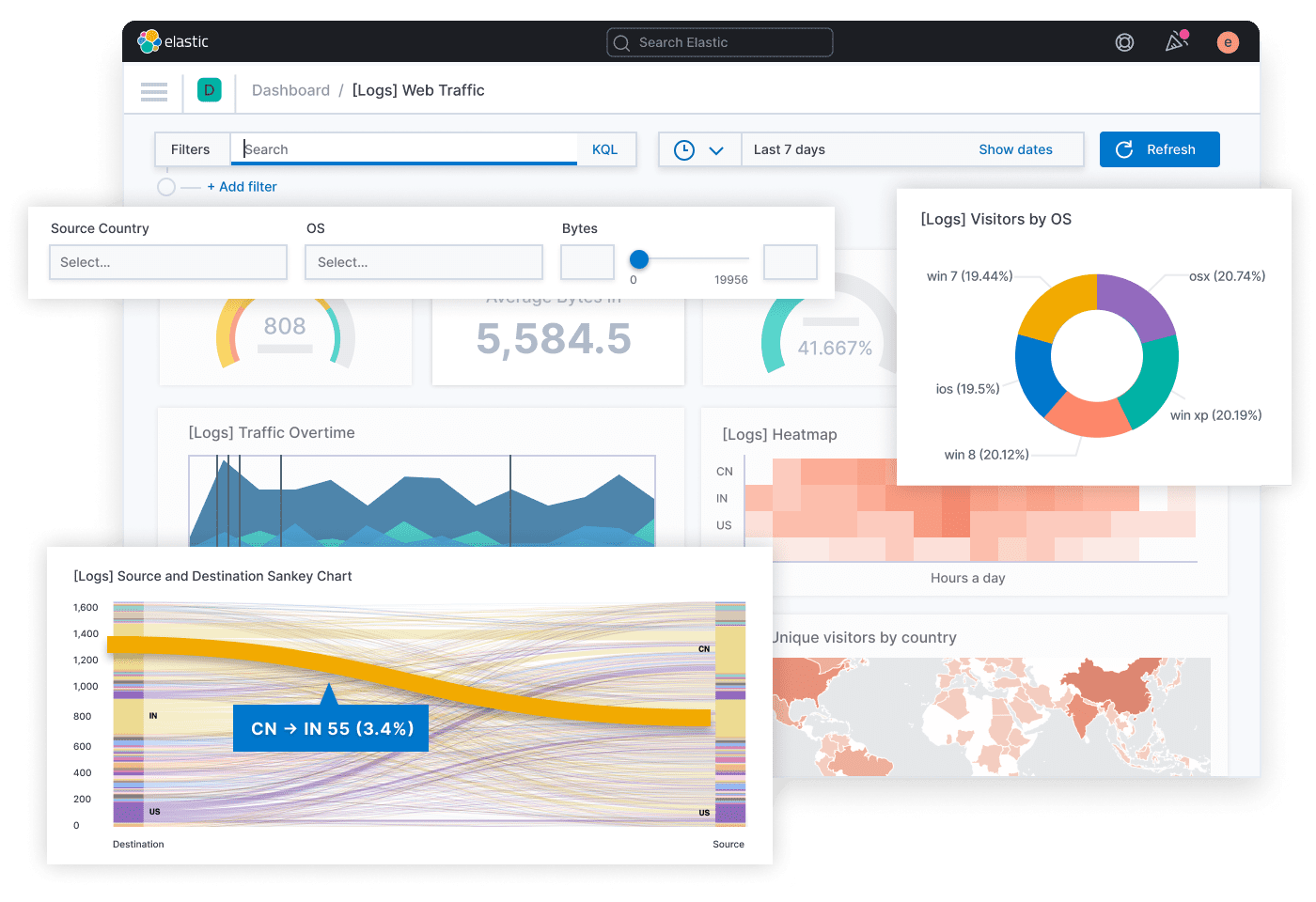This screenshot has height=902, width=1316.
Task: Open the OS select dropdown
Action: click(x=423, y=262)
